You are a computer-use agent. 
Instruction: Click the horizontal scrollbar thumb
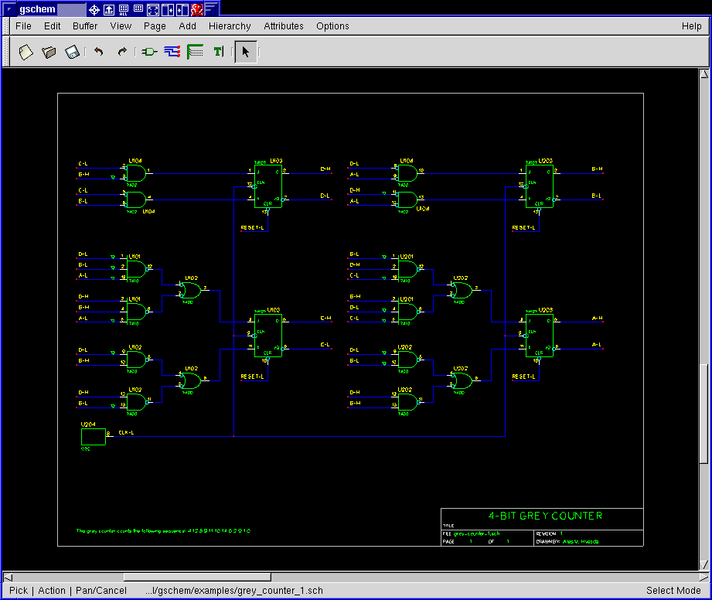tap(198, 577)
